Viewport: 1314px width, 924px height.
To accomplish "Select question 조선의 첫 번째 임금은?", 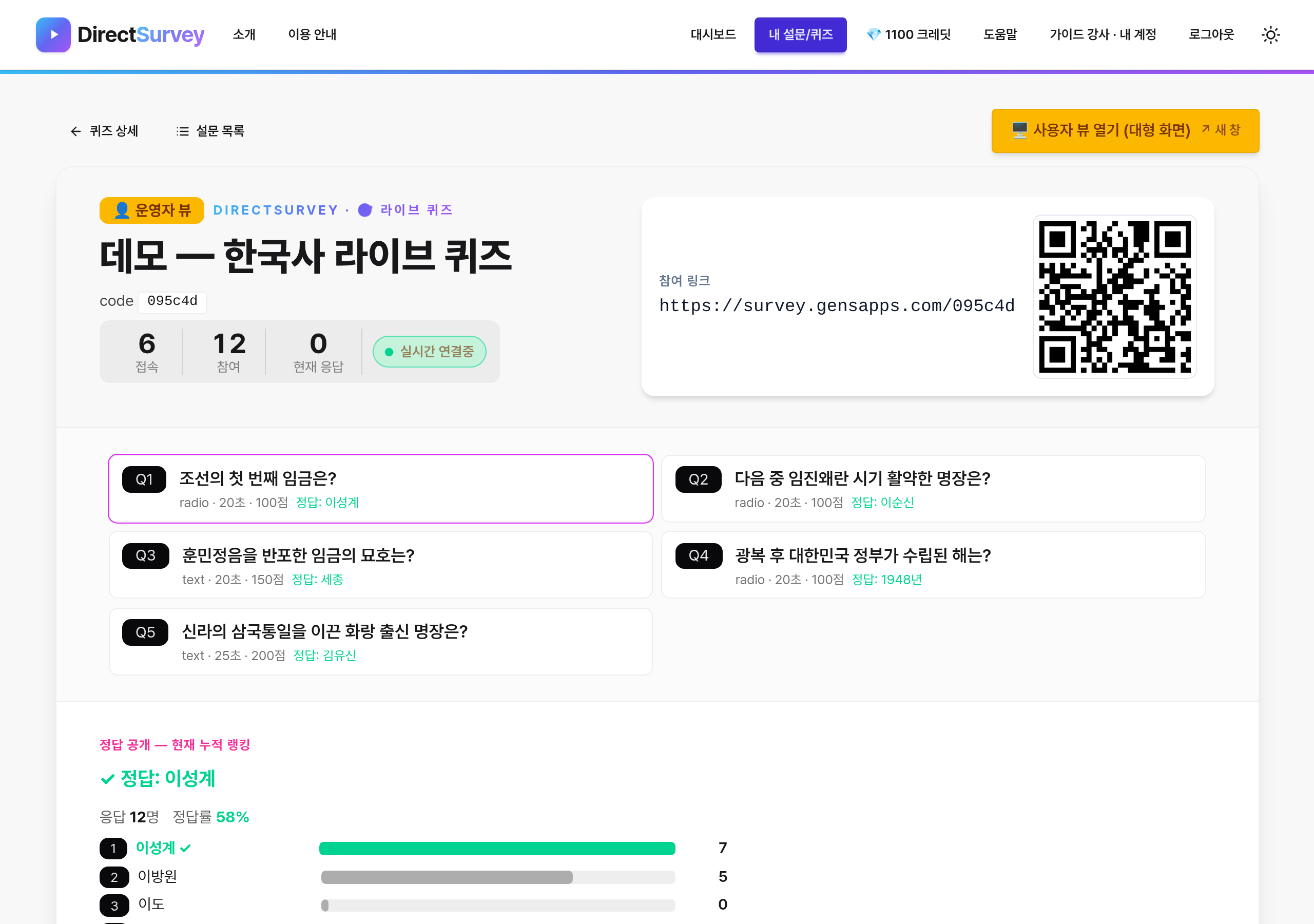I will tap(380, 488).
